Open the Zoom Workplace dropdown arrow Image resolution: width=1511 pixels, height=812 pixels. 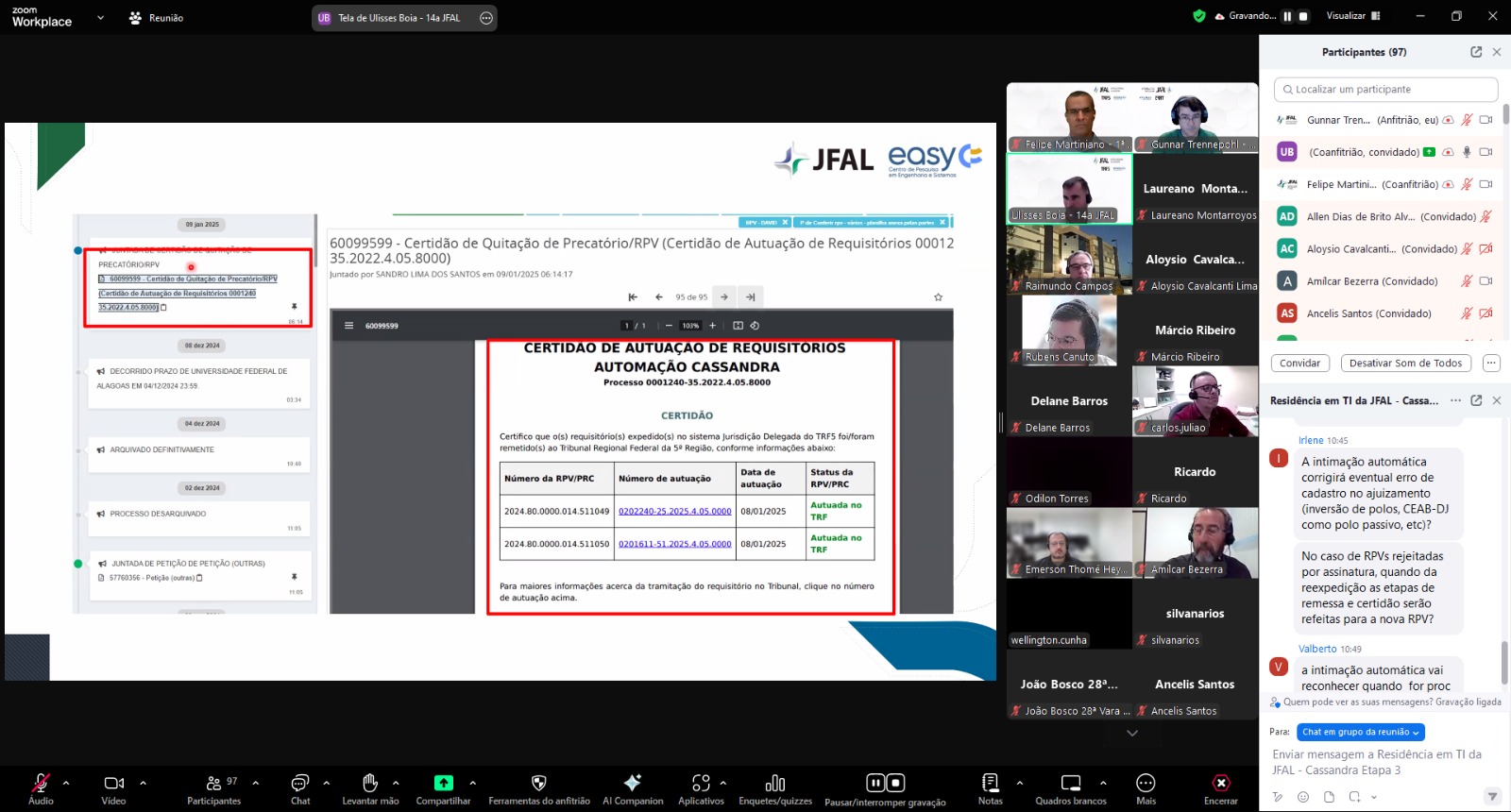100,17
